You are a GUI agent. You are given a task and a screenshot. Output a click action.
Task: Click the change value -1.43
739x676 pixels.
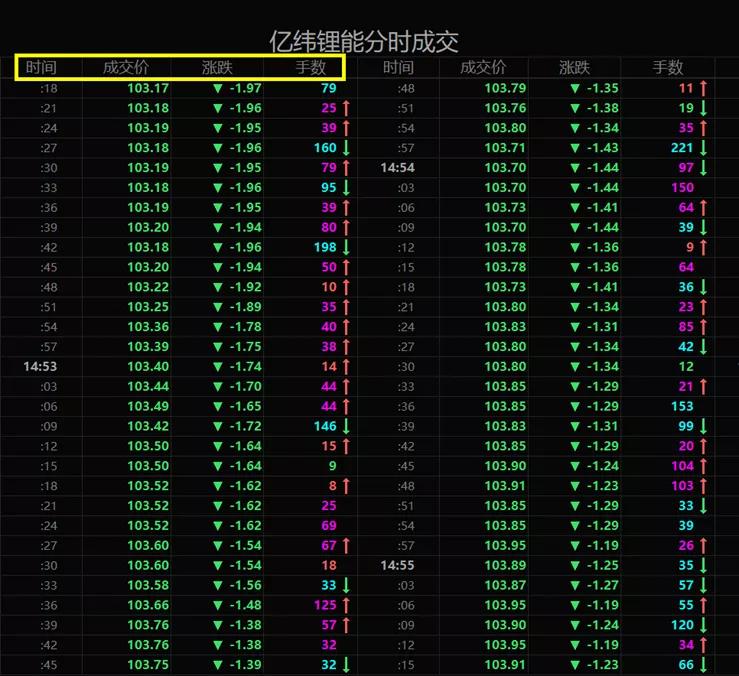603,148
